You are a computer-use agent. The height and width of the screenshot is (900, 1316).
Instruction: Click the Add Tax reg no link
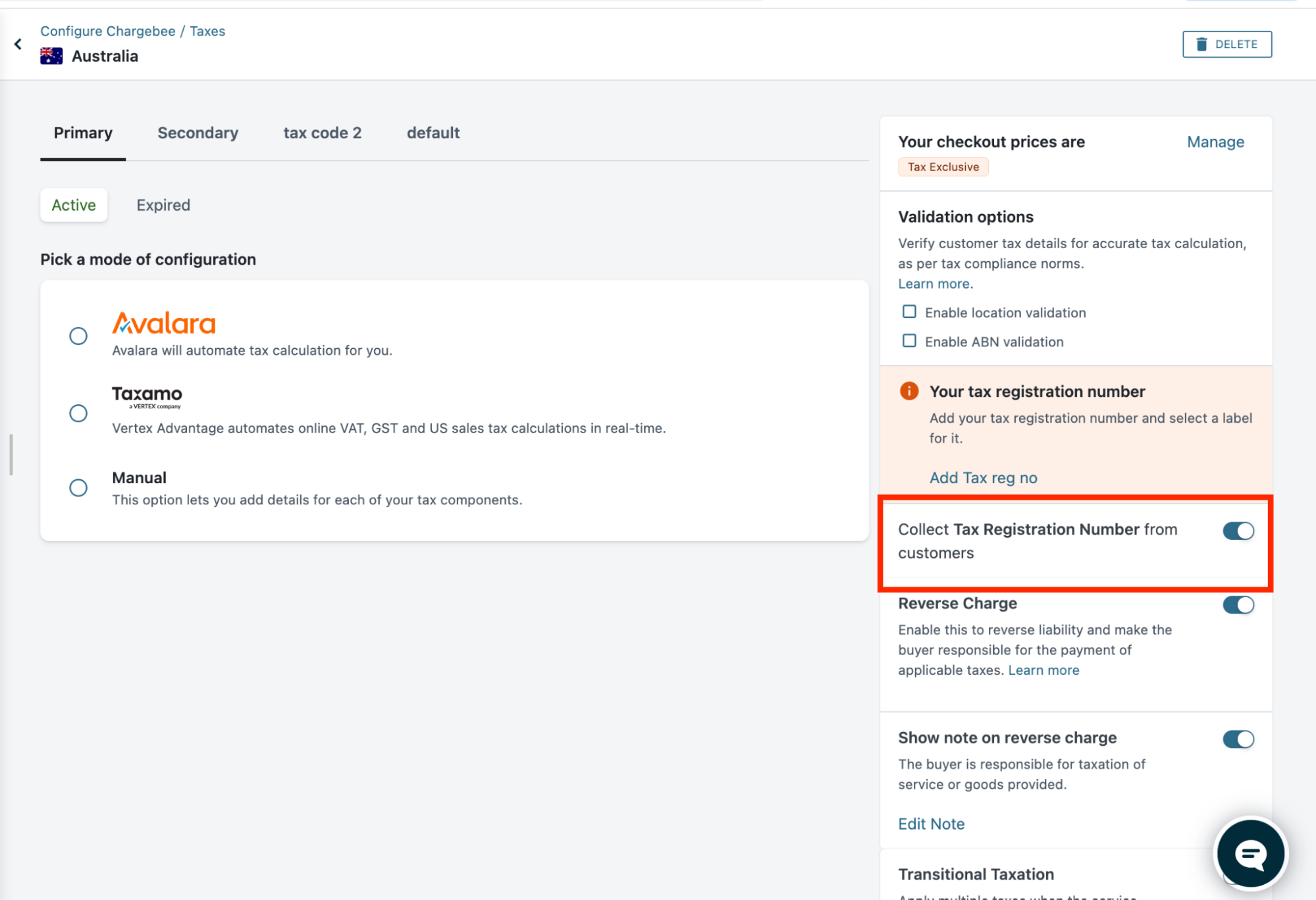click(x=983, y=478)
